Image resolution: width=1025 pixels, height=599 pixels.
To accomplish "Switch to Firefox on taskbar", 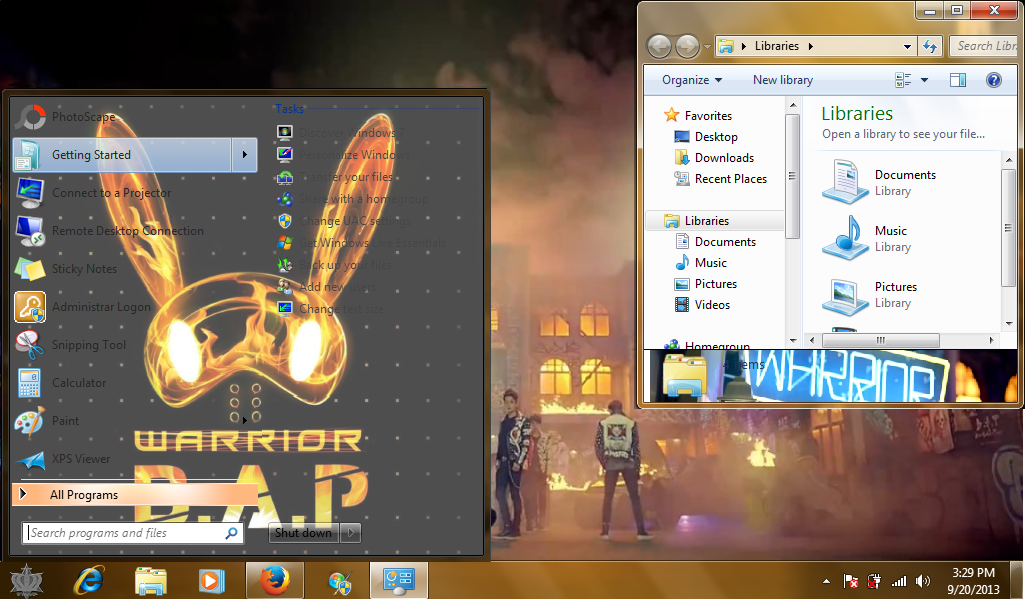I will 275,580.
